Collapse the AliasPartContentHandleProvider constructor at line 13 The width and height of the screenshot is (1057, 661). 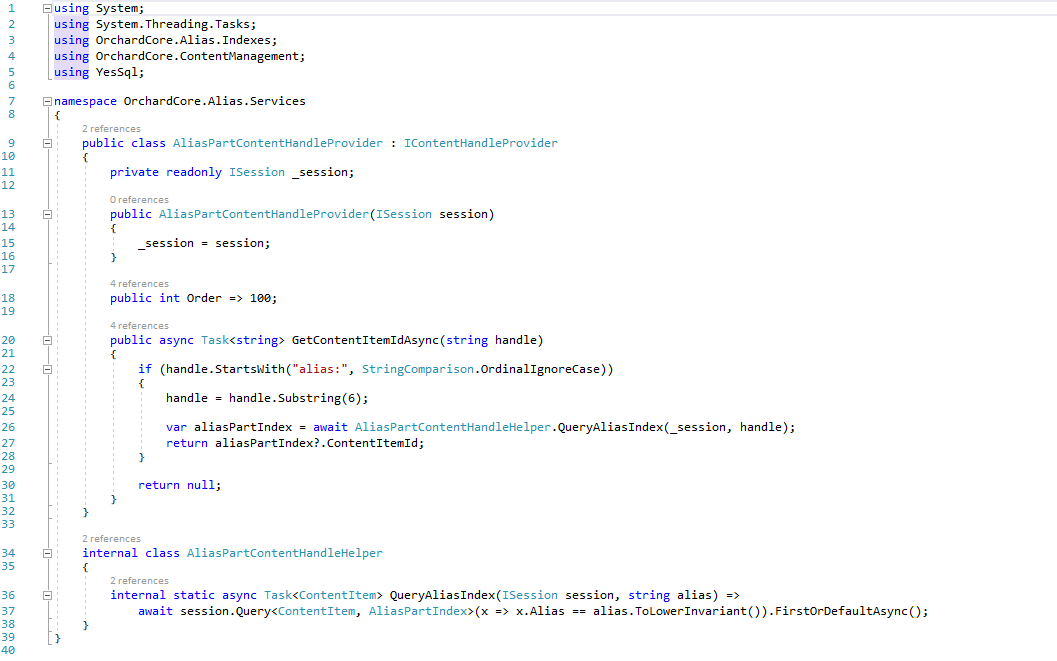pyautogui.click(x=47, y=214)
